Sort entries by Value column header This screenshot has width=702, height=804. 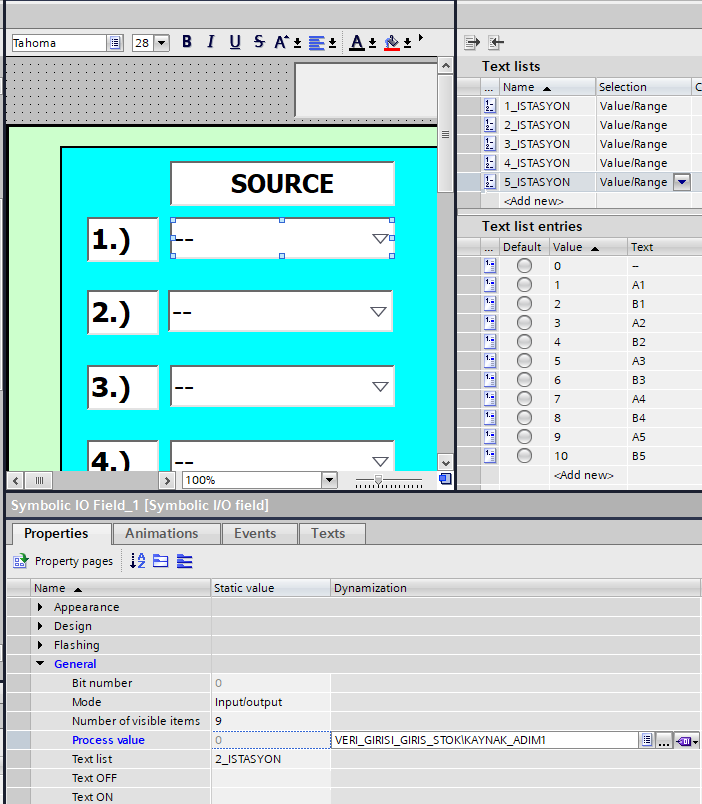(x=588, y=247)
